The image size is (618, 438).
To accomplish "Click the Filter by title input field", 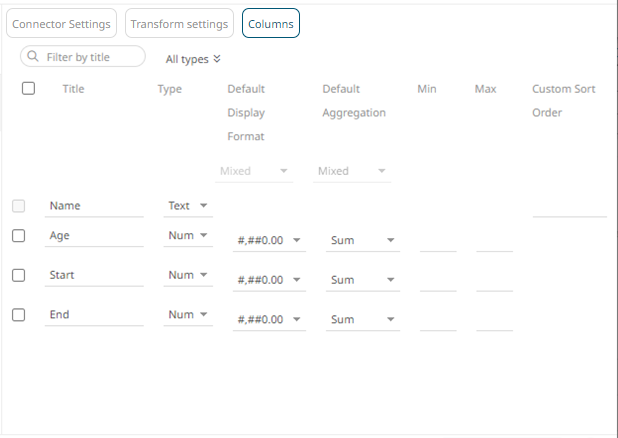I will (92, 57).
